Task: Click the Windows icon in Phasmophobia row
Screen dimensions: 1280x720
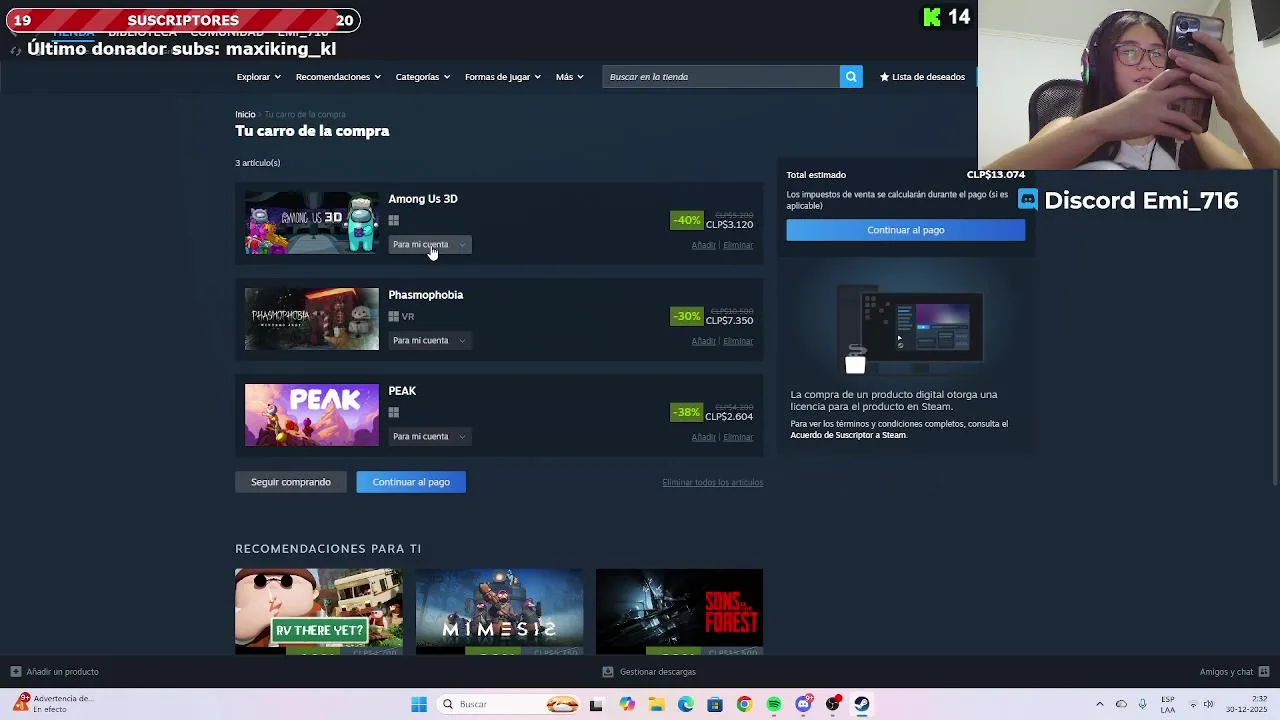Action: (394, 316)
